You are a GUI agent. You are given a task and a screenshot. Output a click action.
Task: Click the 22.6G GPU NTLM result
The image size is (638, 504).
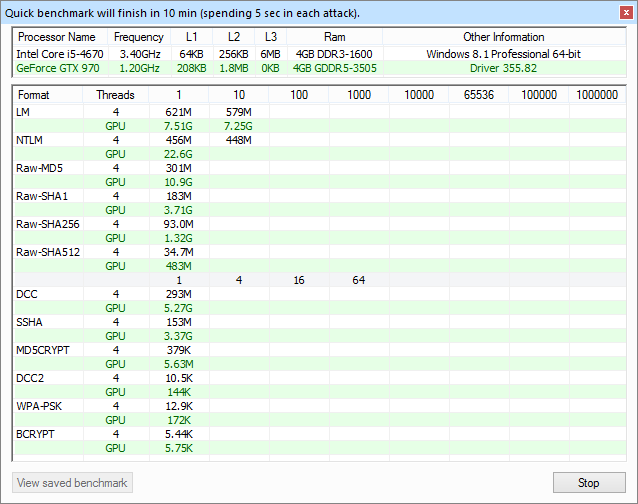coord(179,154)
